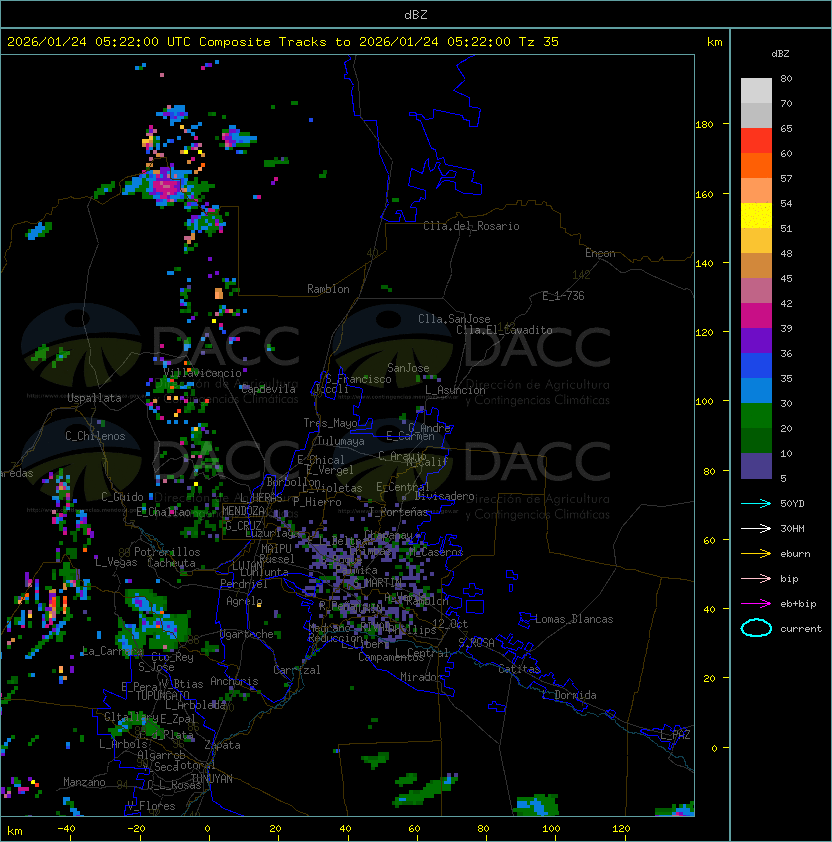Click the 'Clla.del_Rosario' map label
Image resolution: width=832 pixels, height=842 pixels.
(471, 226)
